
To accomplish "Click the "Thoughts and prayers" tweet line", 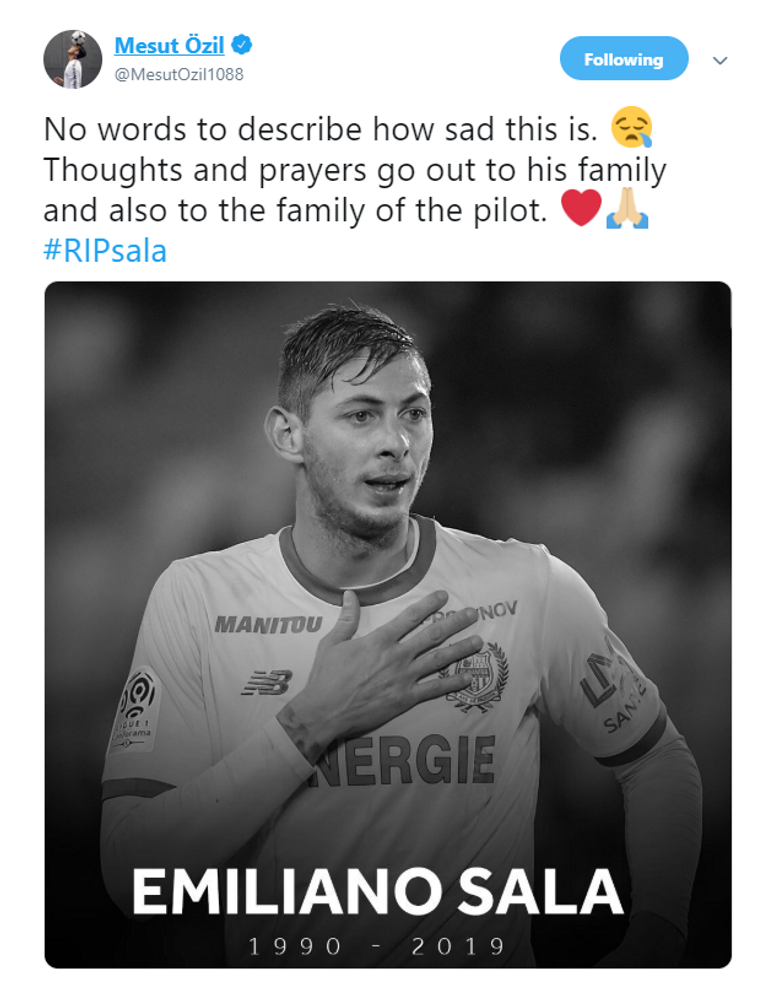I will 354,170.
